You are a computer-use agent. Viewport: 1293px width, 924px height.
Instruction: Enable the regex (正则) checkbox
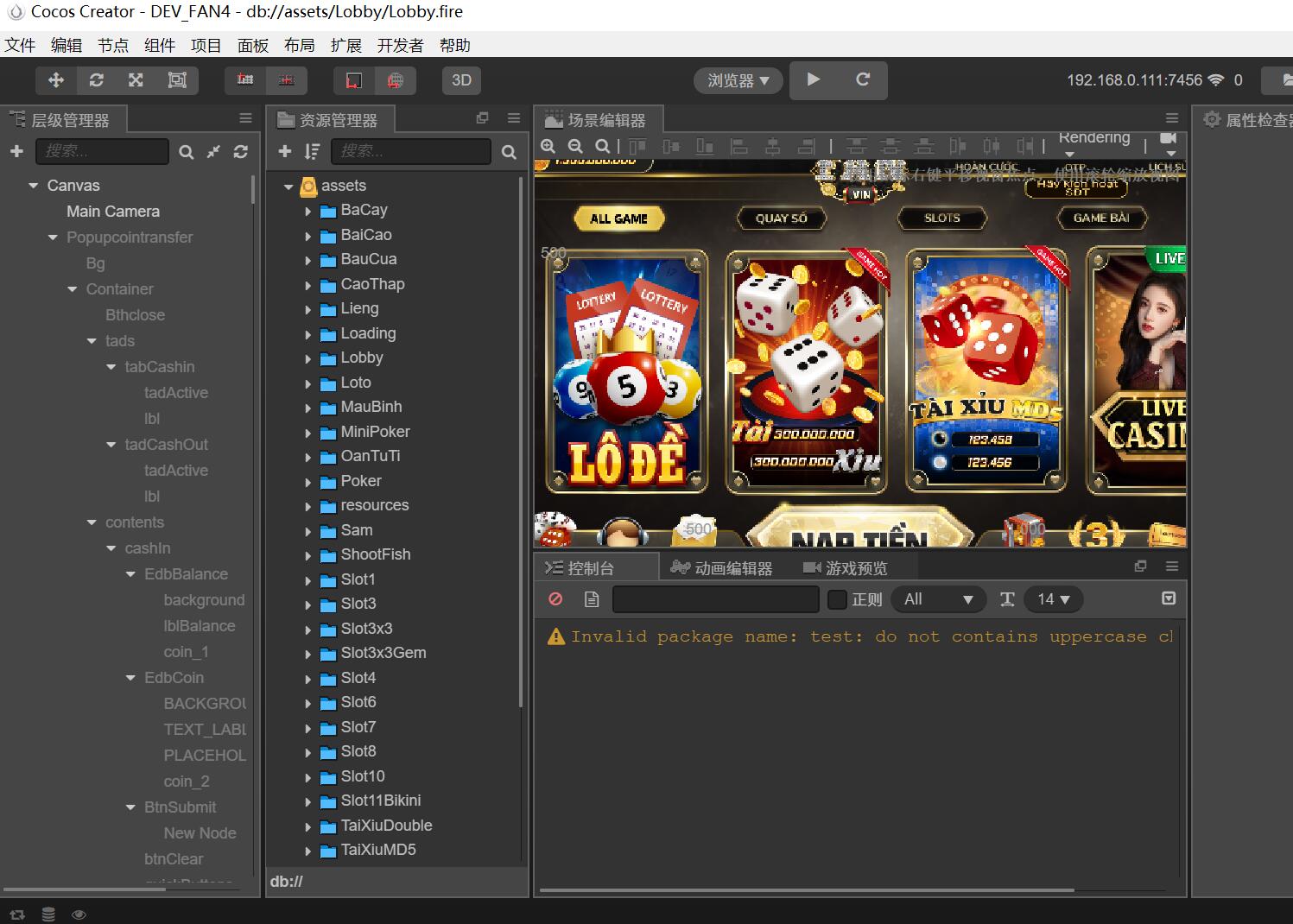[x=837, y=599]
